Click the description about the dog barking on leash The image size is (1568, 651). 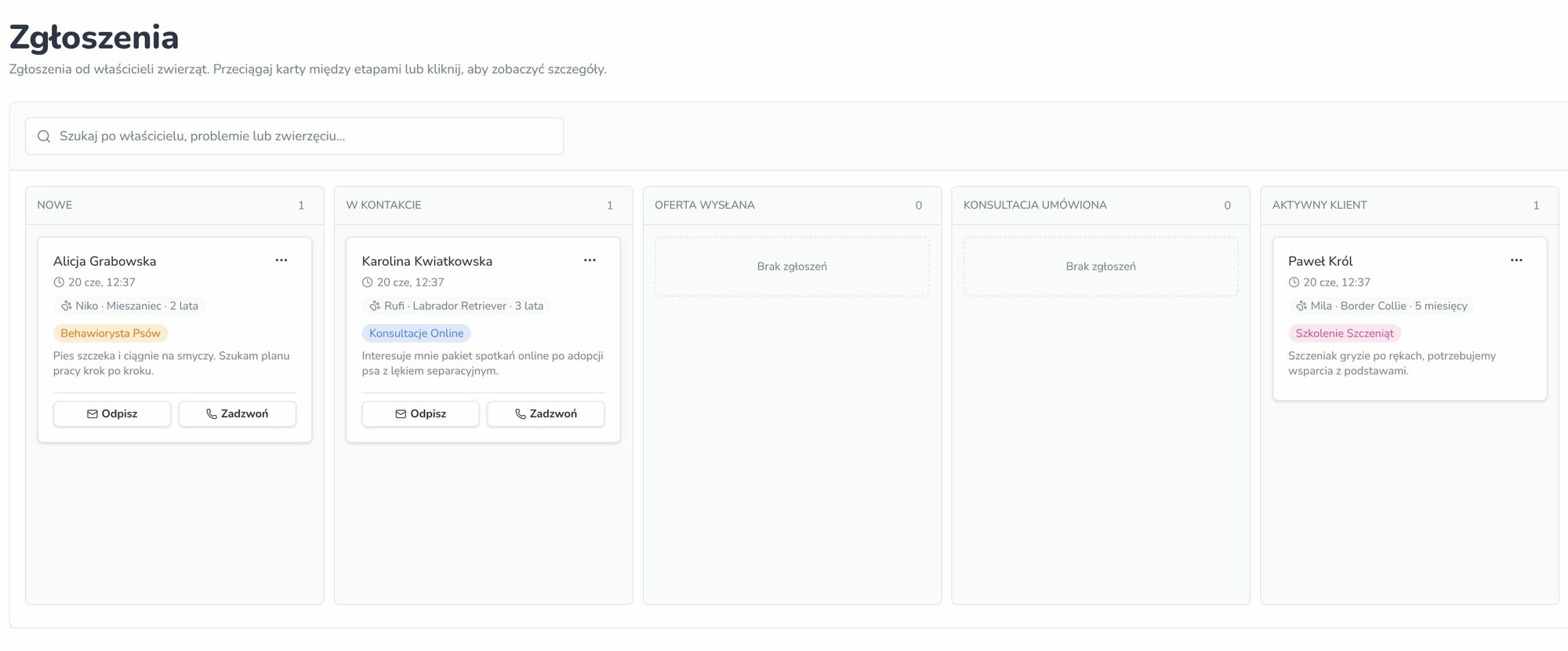tap(172, 363)
